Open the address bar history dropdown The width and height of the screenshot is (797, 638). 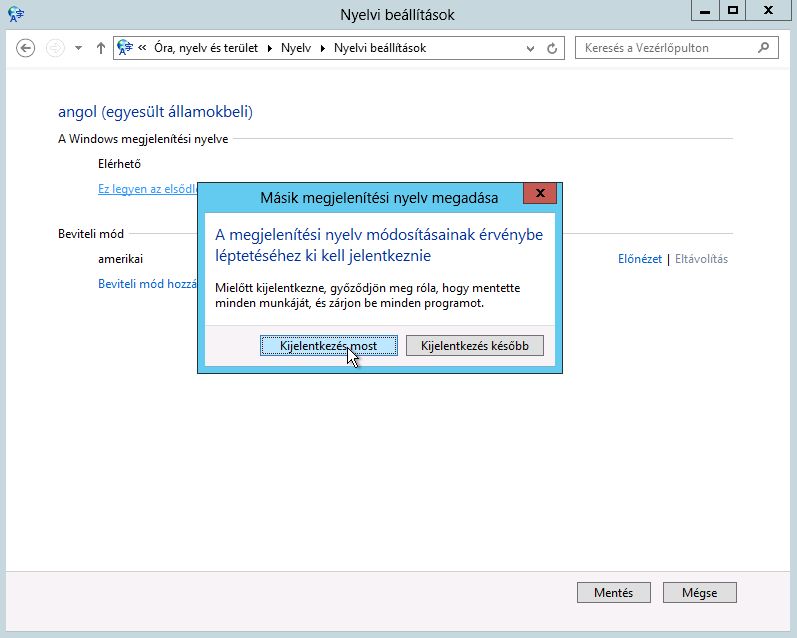pyautogui.click(x=531, y=48)
